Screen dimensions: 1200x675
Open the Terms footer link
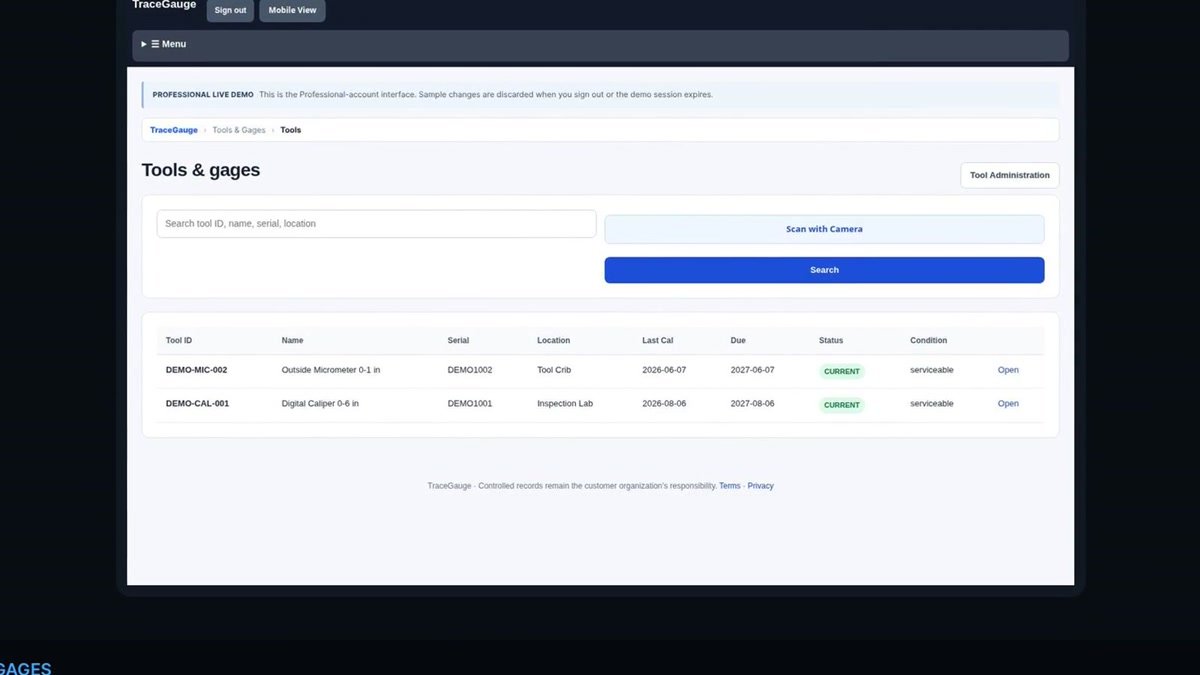point(730,486)
